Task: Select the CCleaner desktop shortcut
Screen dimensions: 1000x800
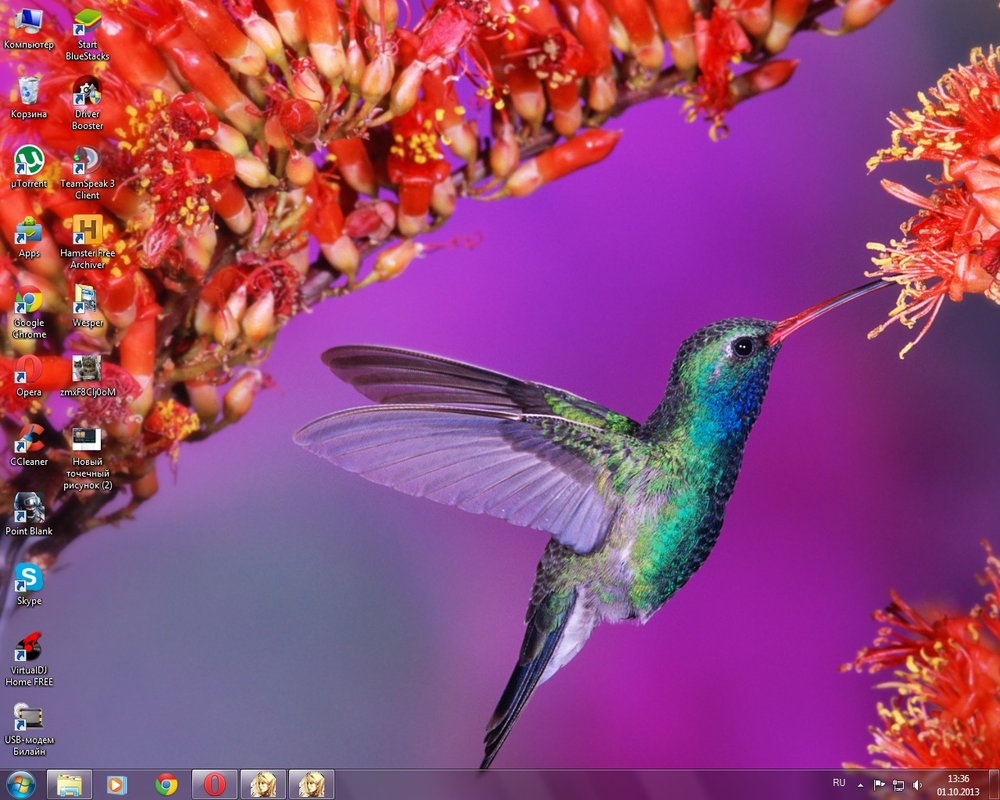Action: (28, 438)
